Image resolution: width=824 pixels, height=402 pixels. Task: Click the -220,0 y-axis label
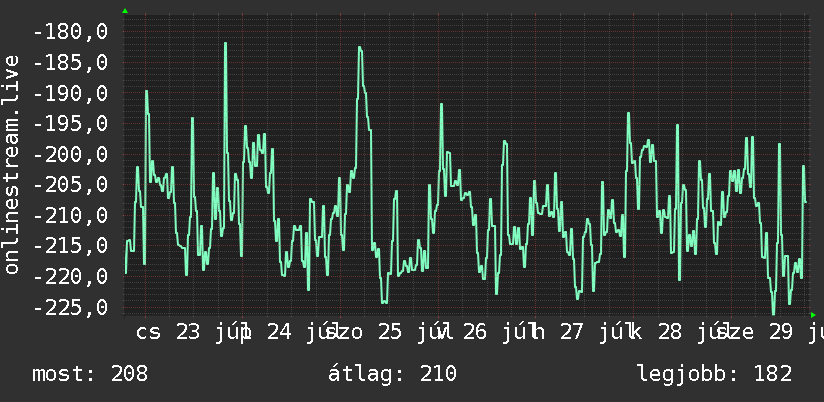coord(70,276)
